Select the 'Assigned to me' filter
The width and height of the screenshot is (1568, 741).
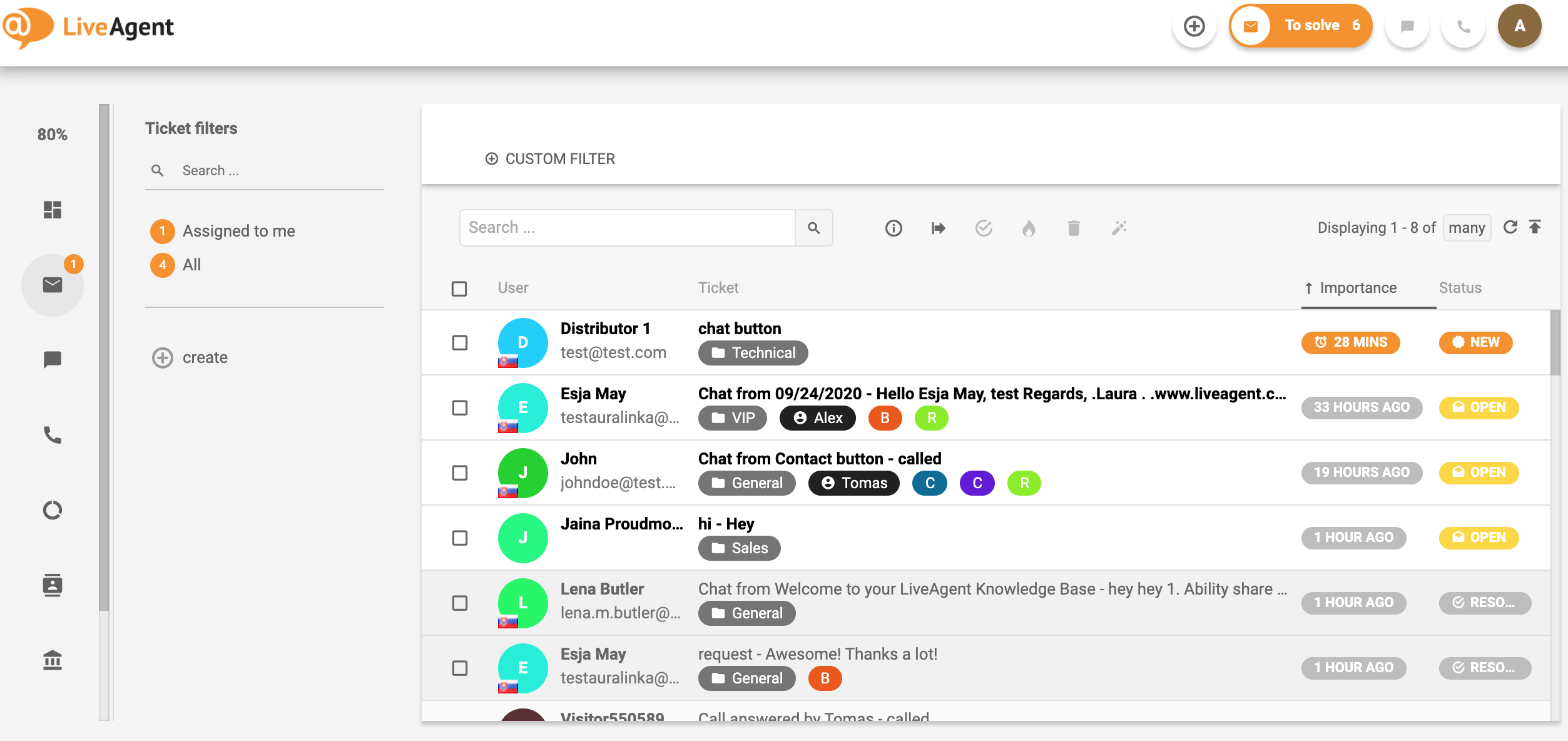coord(238,230)
